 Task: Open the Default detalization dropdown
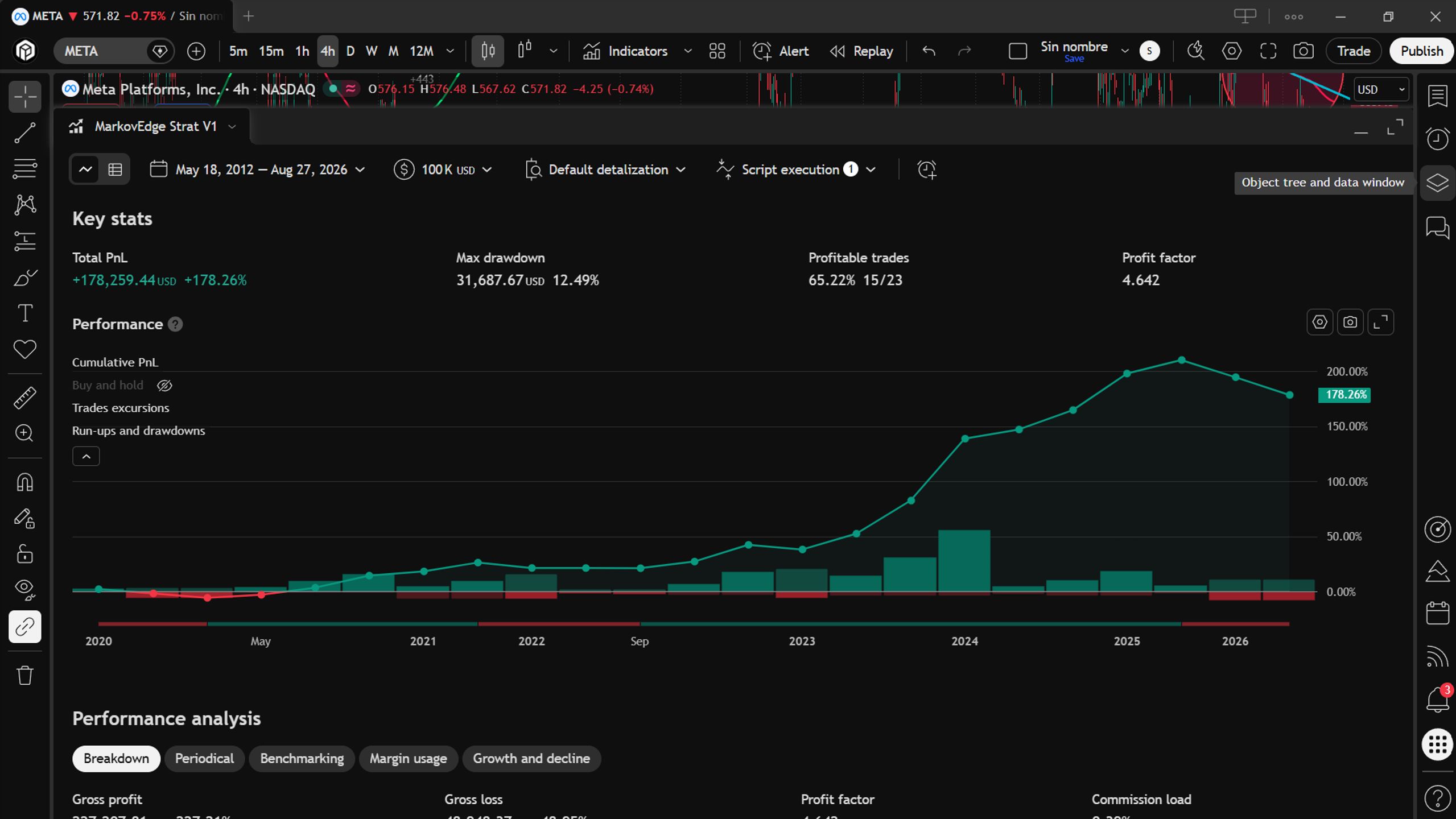[x=605, y=169]
